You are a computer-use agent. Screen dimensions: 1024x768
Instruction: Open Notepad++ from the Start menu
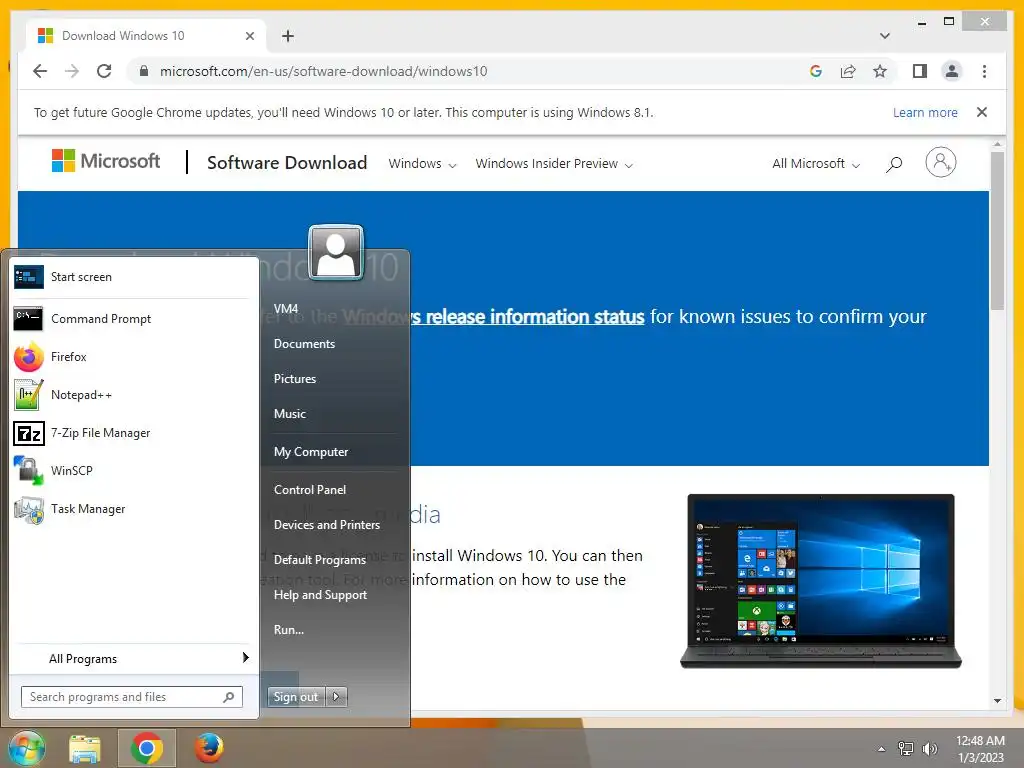coord(131,394)
